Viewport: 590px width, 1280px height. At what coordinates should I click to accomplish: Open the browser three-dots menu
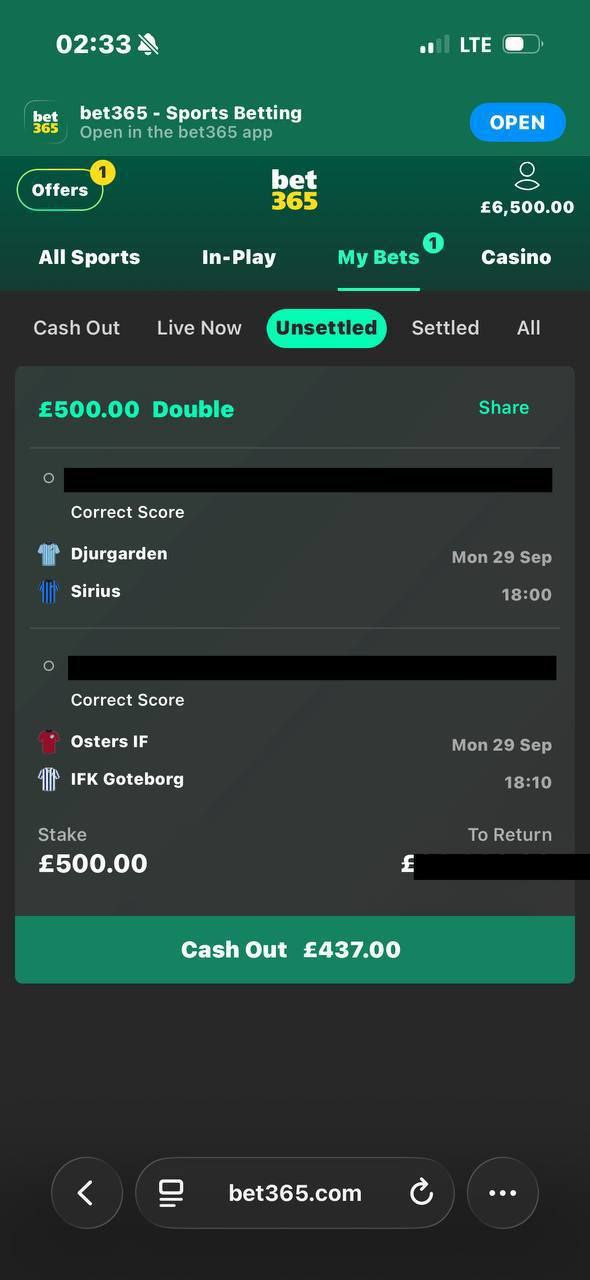pos(502,1192)
